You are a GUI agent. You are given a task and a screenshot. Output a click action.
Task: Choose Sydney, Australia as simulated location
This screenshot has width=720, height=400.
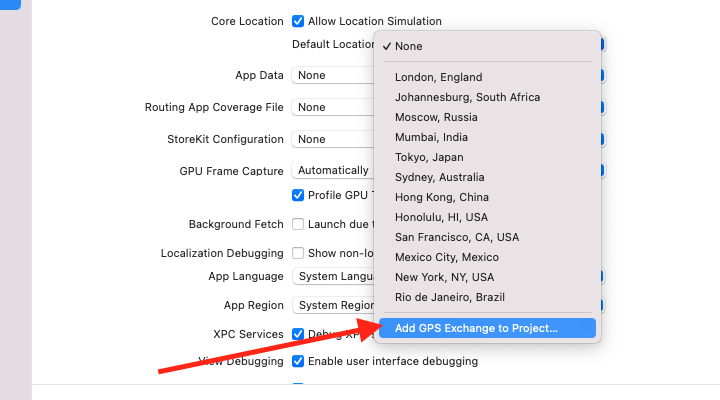coord(439,177)
